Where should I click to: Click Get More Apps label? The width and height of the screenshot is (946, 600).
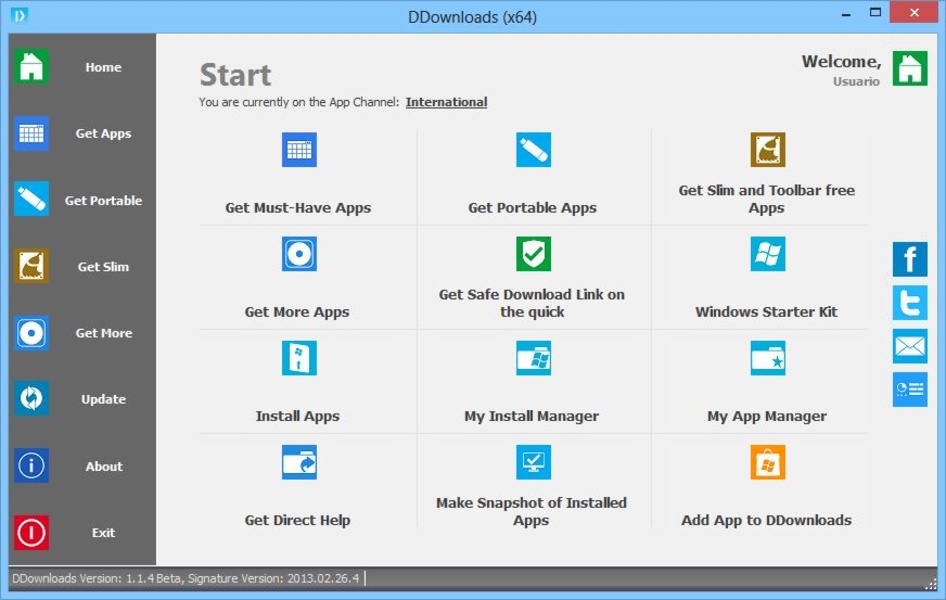click(297, 312)
